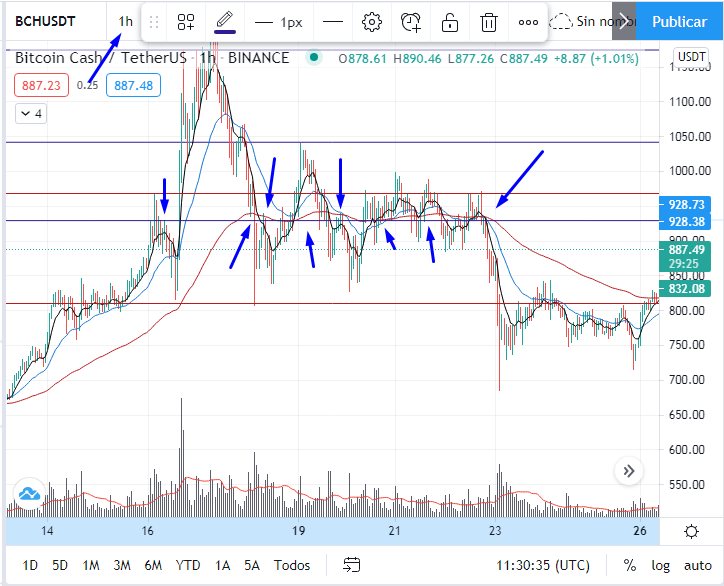Toggle percent scale mode
724x586 pixels.
(629, 565)
